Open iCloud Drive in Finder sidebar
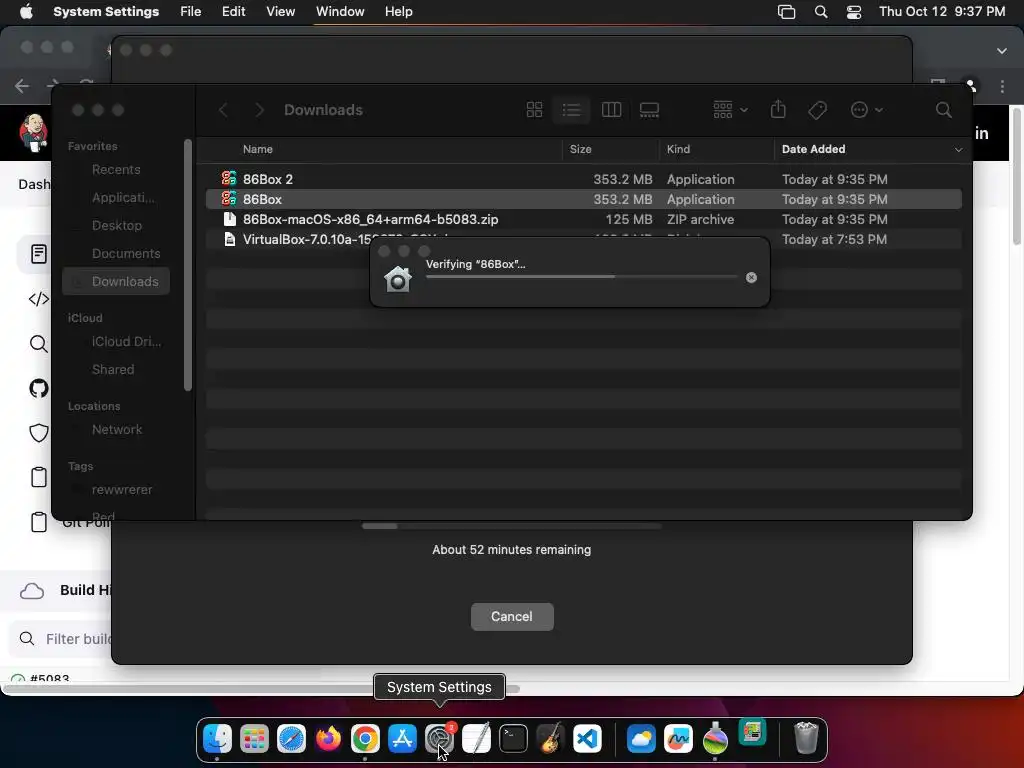 coord(116,342)
